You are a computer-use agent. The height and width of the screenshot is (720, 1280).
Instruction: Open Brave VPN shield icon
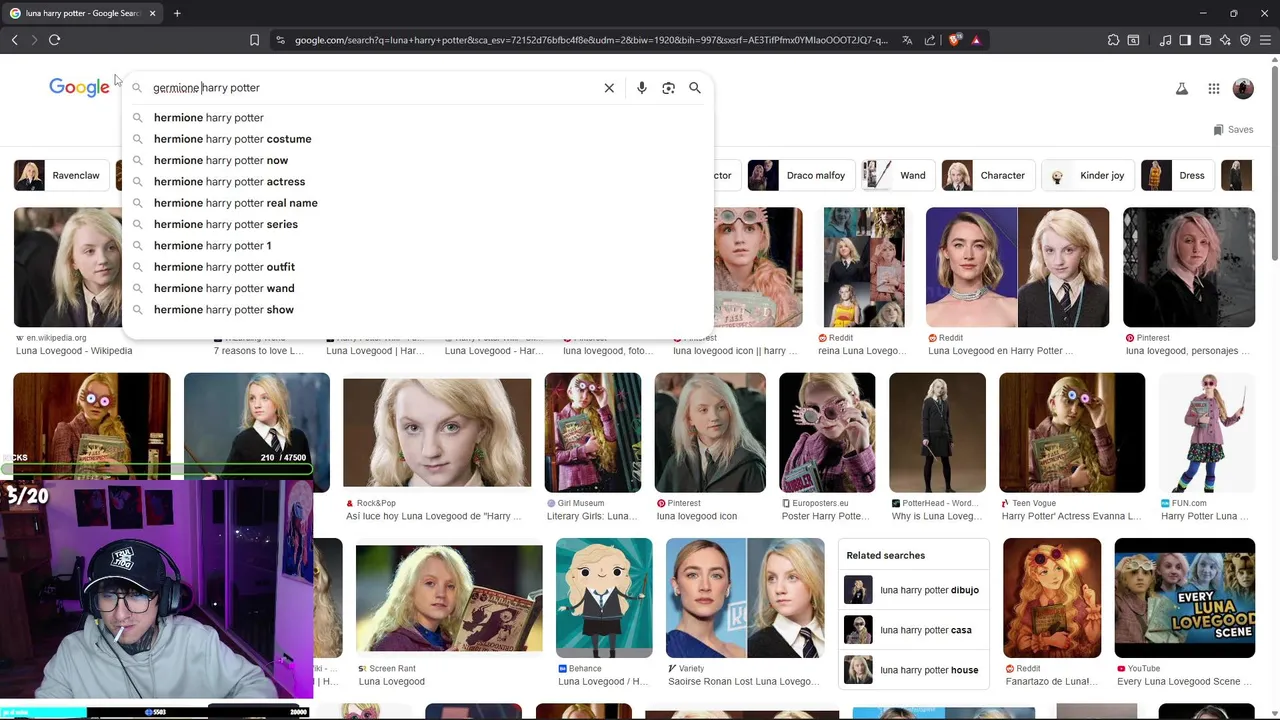1245,40
